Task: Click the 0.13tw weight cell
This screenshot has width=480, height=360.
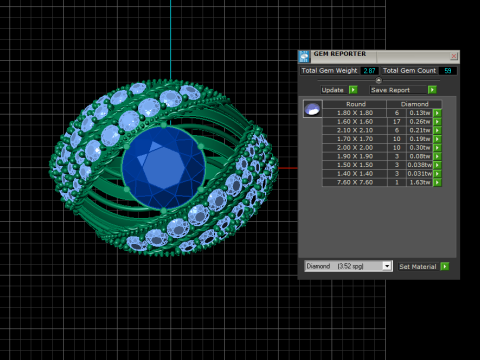Action: [420, 113]
